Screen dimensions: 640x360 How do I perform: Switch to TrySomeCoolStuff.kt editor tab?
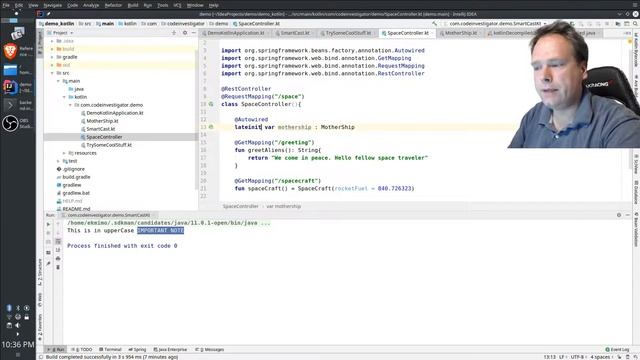coord(348,33)
